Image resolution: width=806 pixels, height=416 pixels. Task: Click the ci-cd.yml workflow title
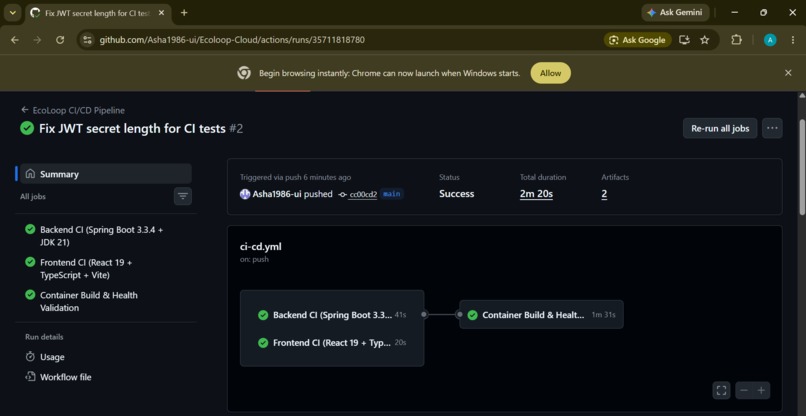click(261, 247)
